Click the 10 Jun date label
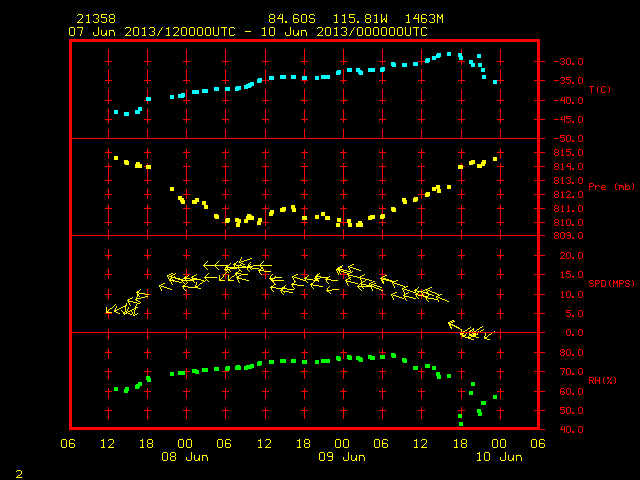The width and height of the screenshot is (640, 480). click(499, 457)
